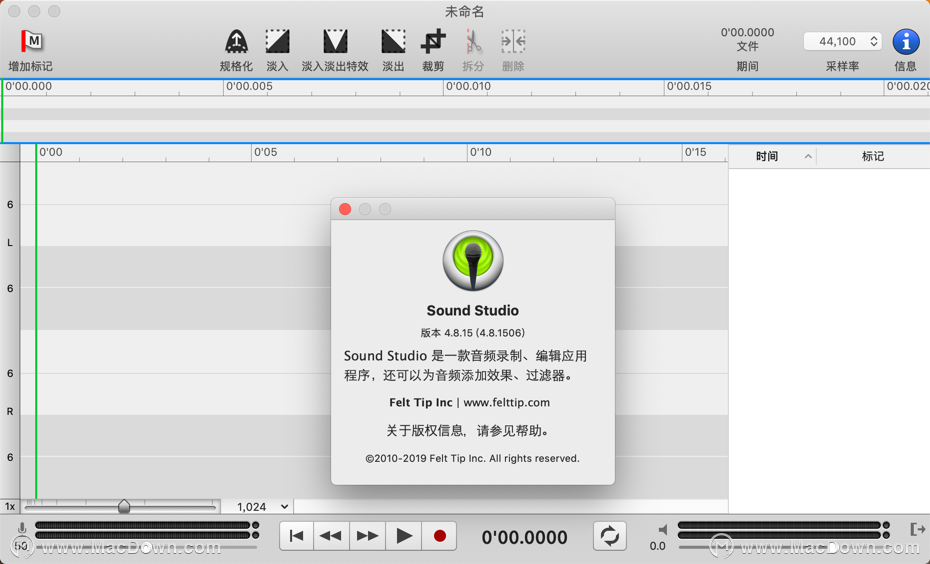Click the fast-forward button
Viewport: 930px width, 564px height.
pyautogui.click(x=367, y=536)
